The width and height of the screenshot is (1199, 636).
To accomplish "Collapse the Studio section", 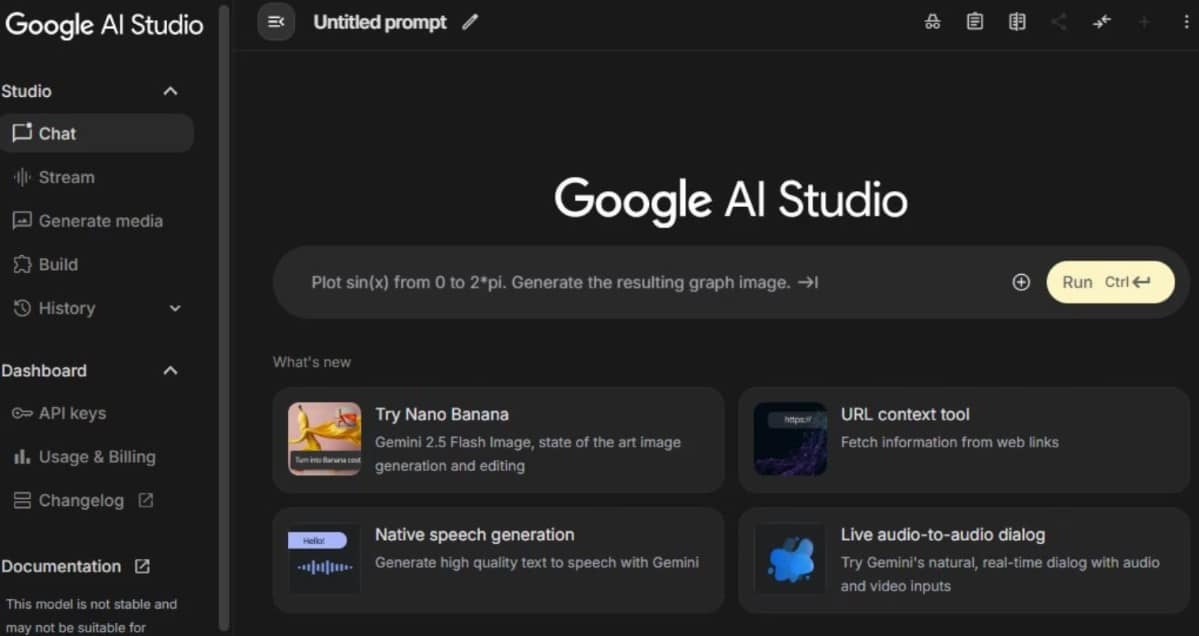I will point(170,90).
